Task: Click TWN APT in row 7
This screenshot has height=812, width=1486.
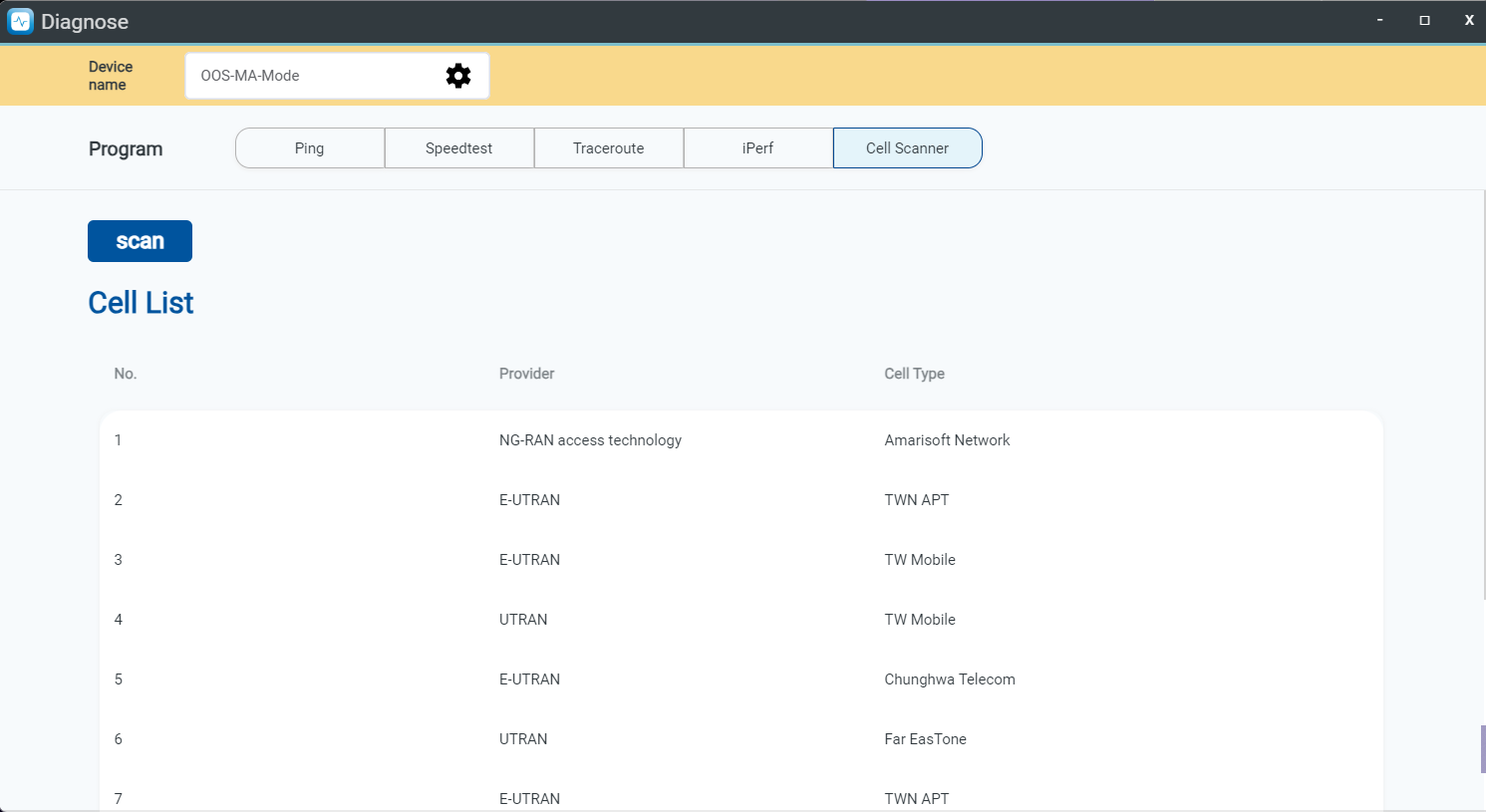Action: (917, 799)
